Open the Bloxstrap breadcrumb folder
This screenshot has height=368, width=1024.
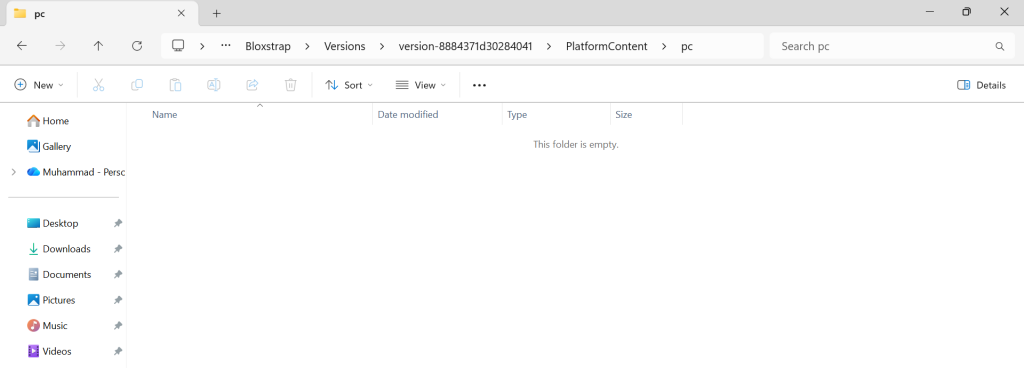coord(268,46)
